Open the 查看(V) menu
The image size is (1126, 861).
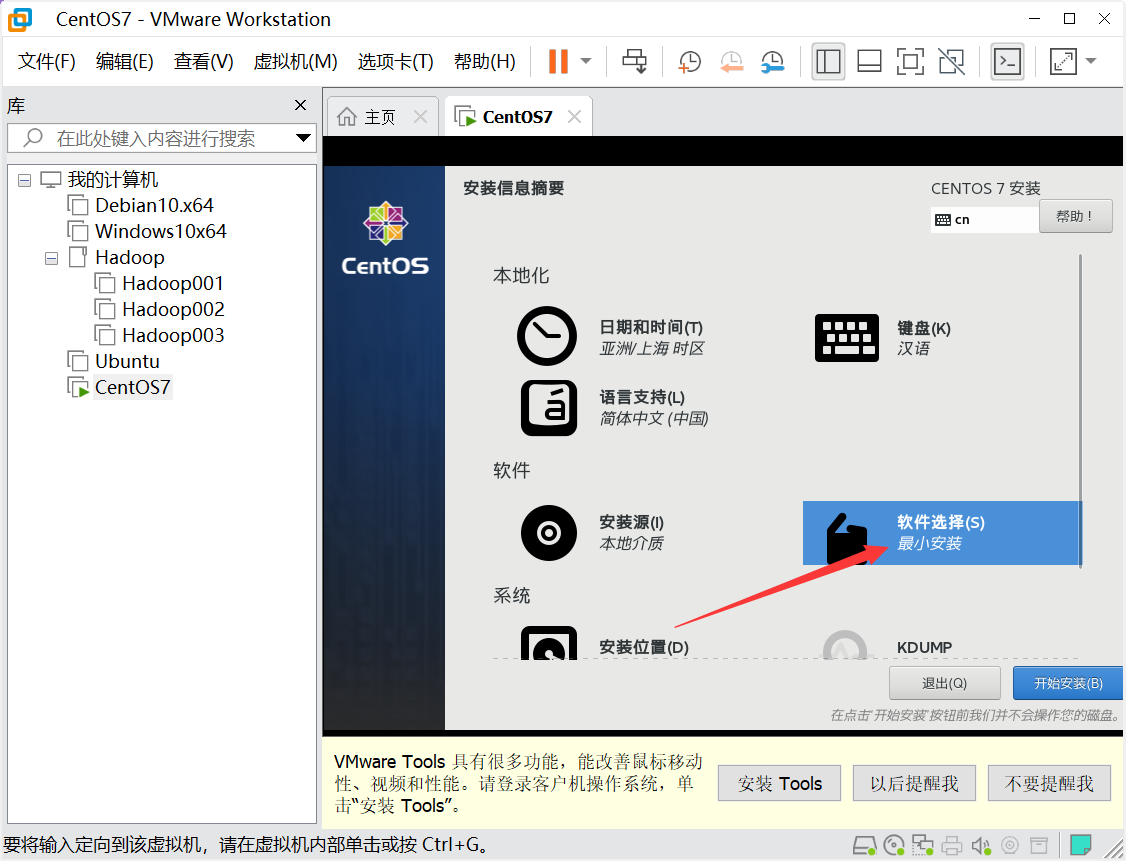(x=203, y=62)
